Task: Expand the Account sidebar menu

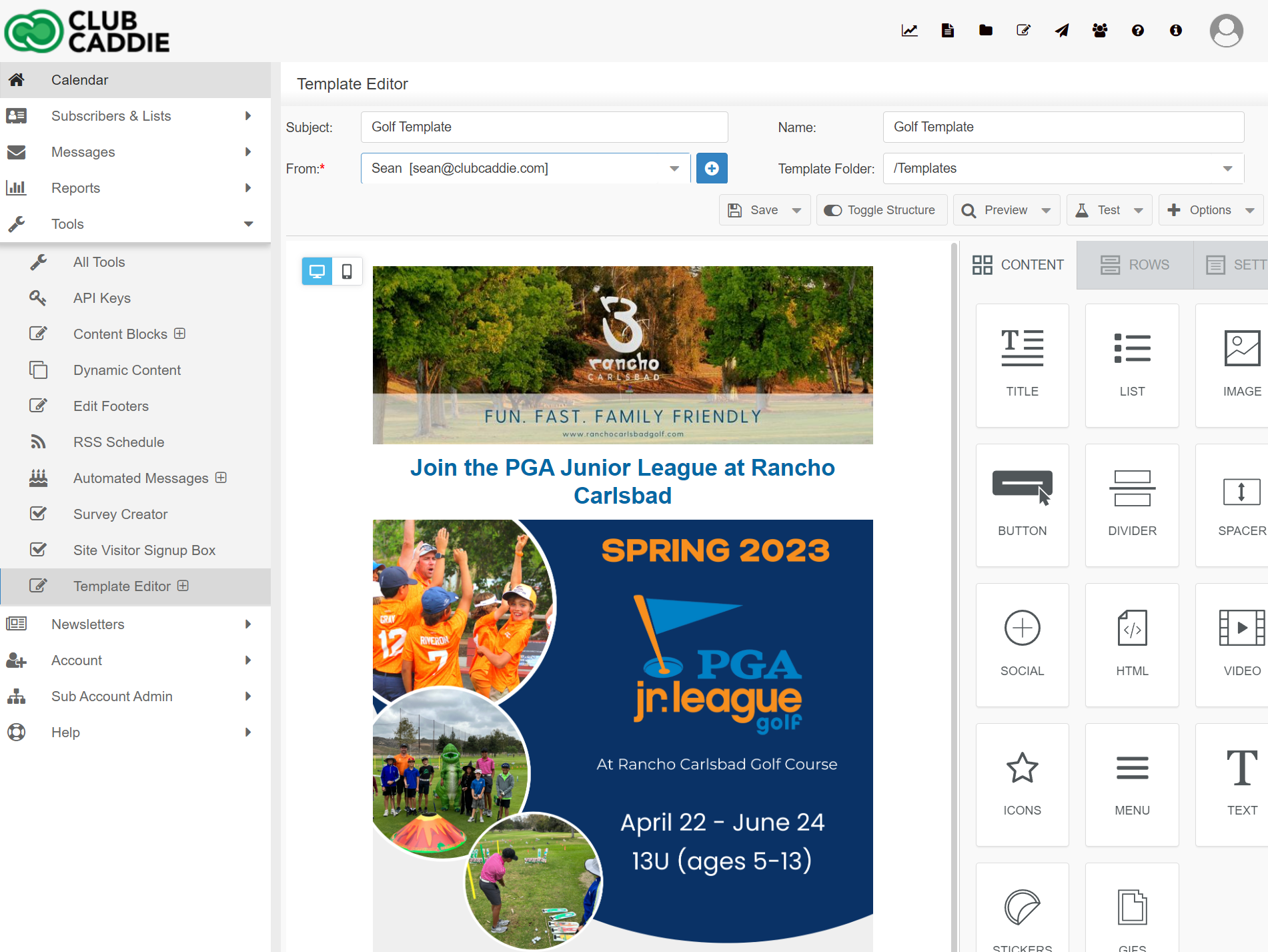Action: click(135, 660)
